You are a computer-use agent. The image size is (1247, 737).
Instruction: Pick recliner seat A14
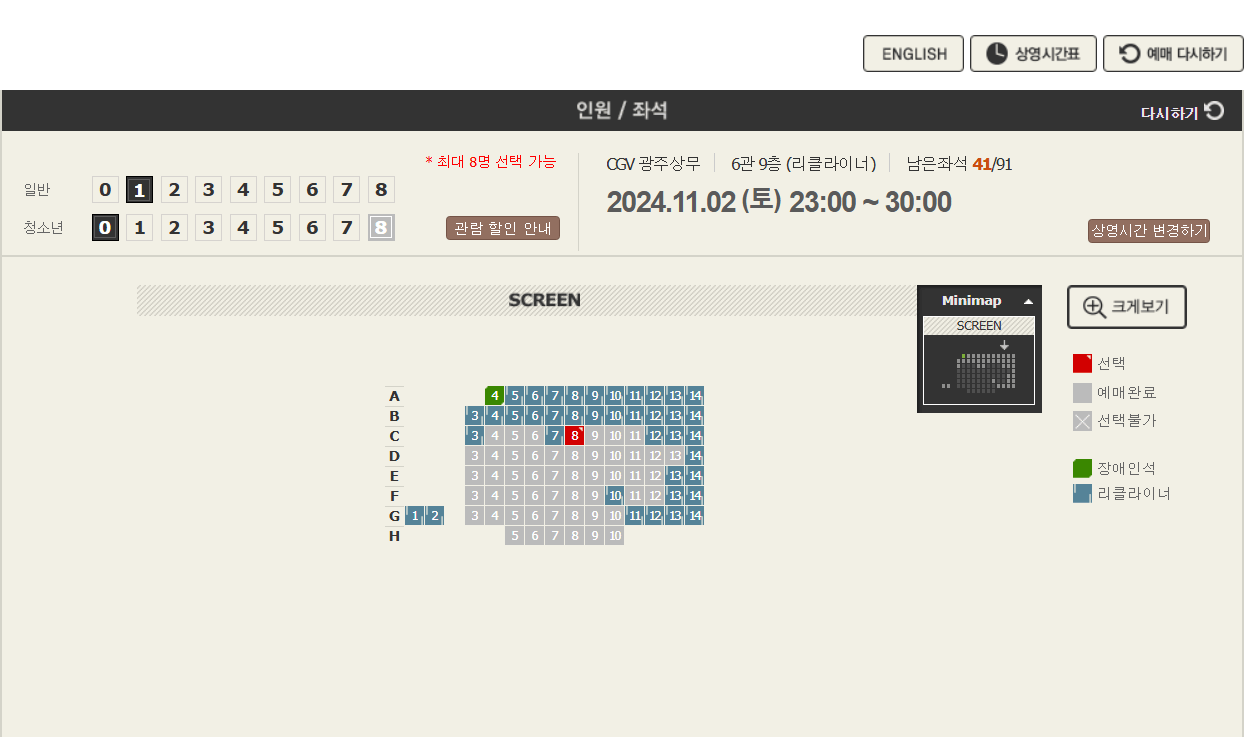click(694, 396)
